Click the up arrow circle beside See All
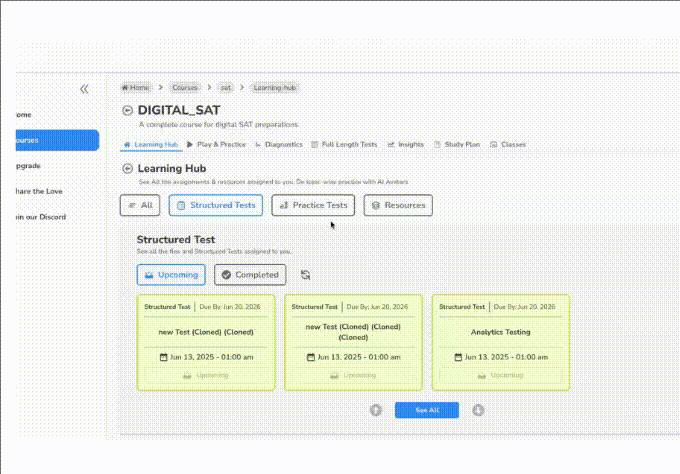 [376, 410]
